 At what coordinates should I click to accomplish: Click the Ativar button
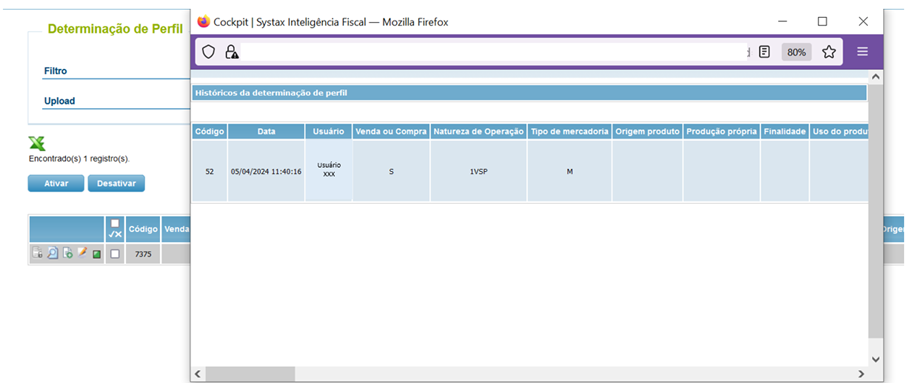(x=56, y=183)
